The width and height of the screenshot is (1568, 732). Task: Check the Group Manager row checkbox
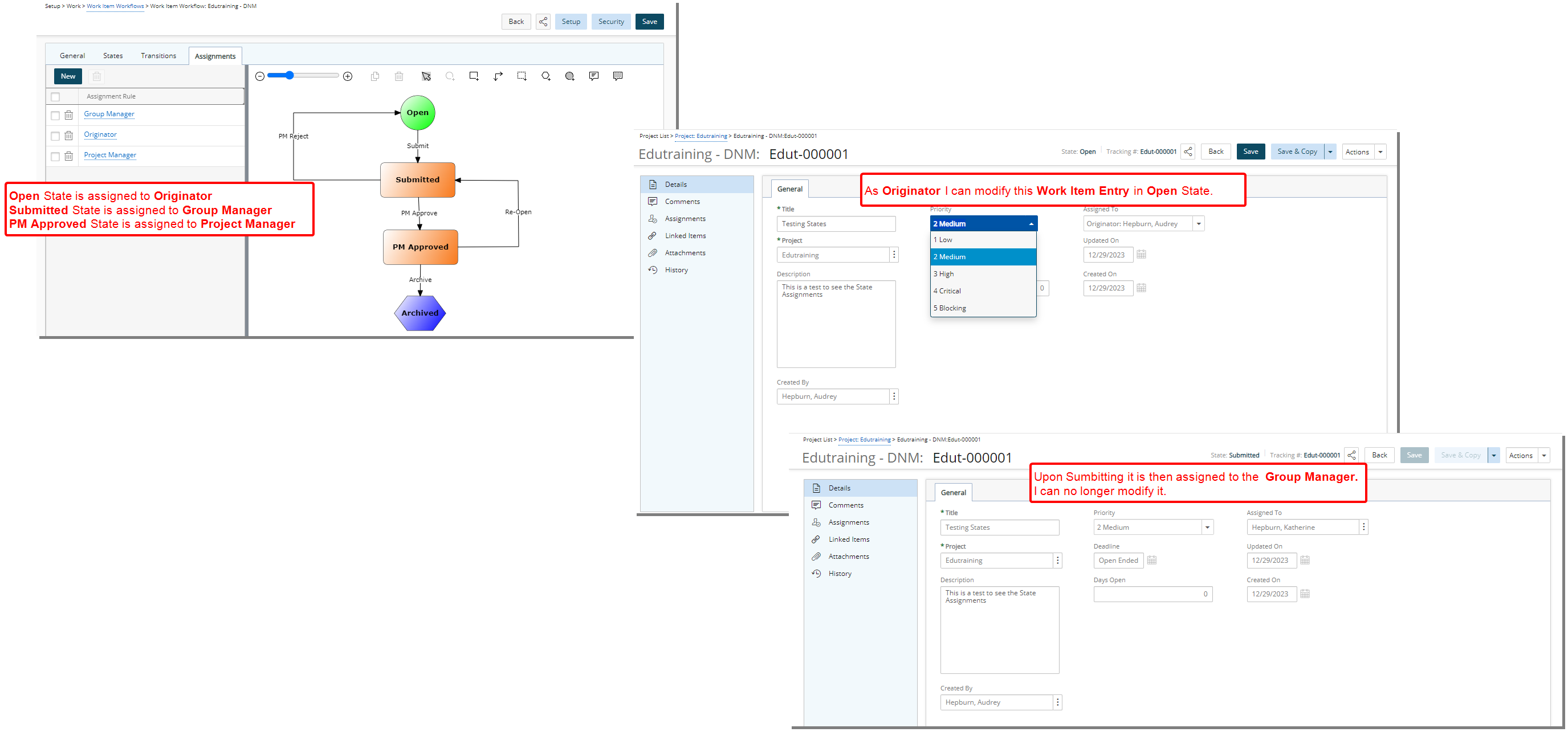(55, 116)
